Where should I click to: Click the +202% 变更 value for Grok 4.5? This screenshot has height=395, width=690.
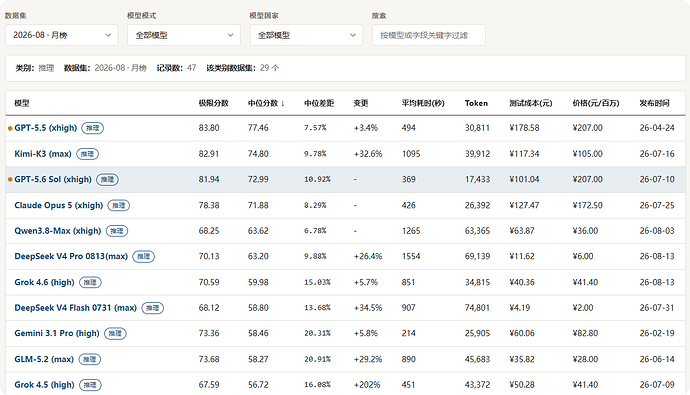[x=367, y=385]
